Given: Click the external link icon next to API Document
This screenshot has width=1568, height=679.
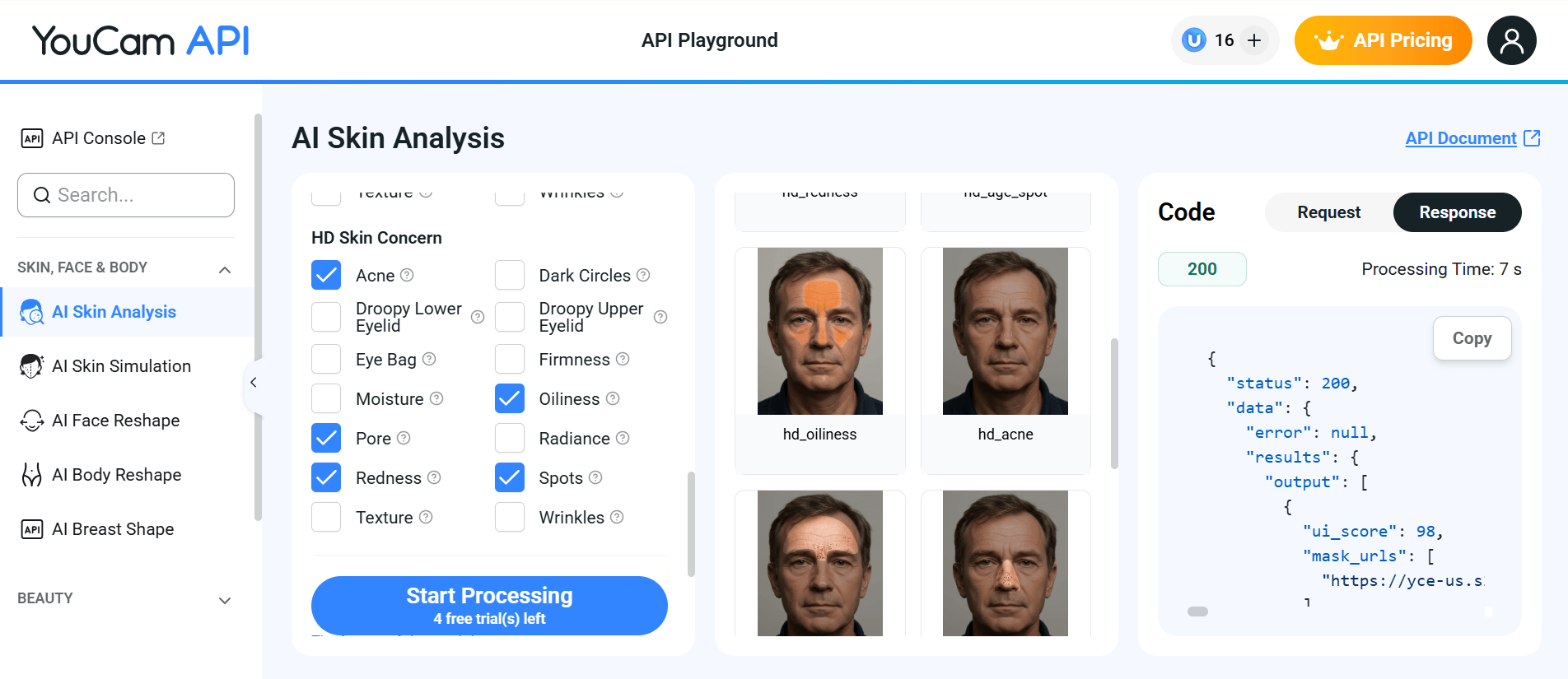Looking at the screenshot, I should [1532, 138].
